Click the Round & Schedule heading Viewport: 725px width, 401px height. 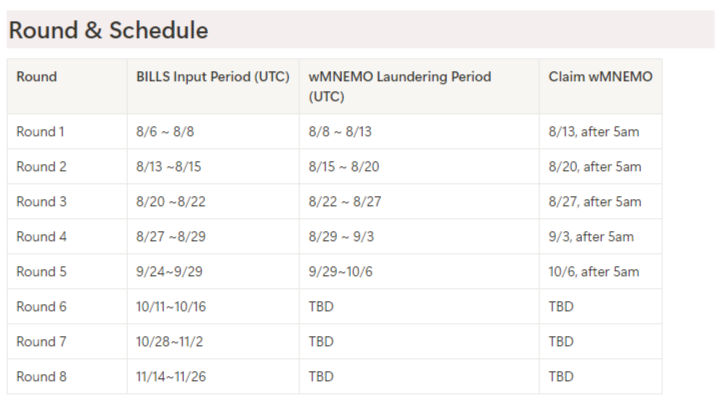[x=108, y=31]
